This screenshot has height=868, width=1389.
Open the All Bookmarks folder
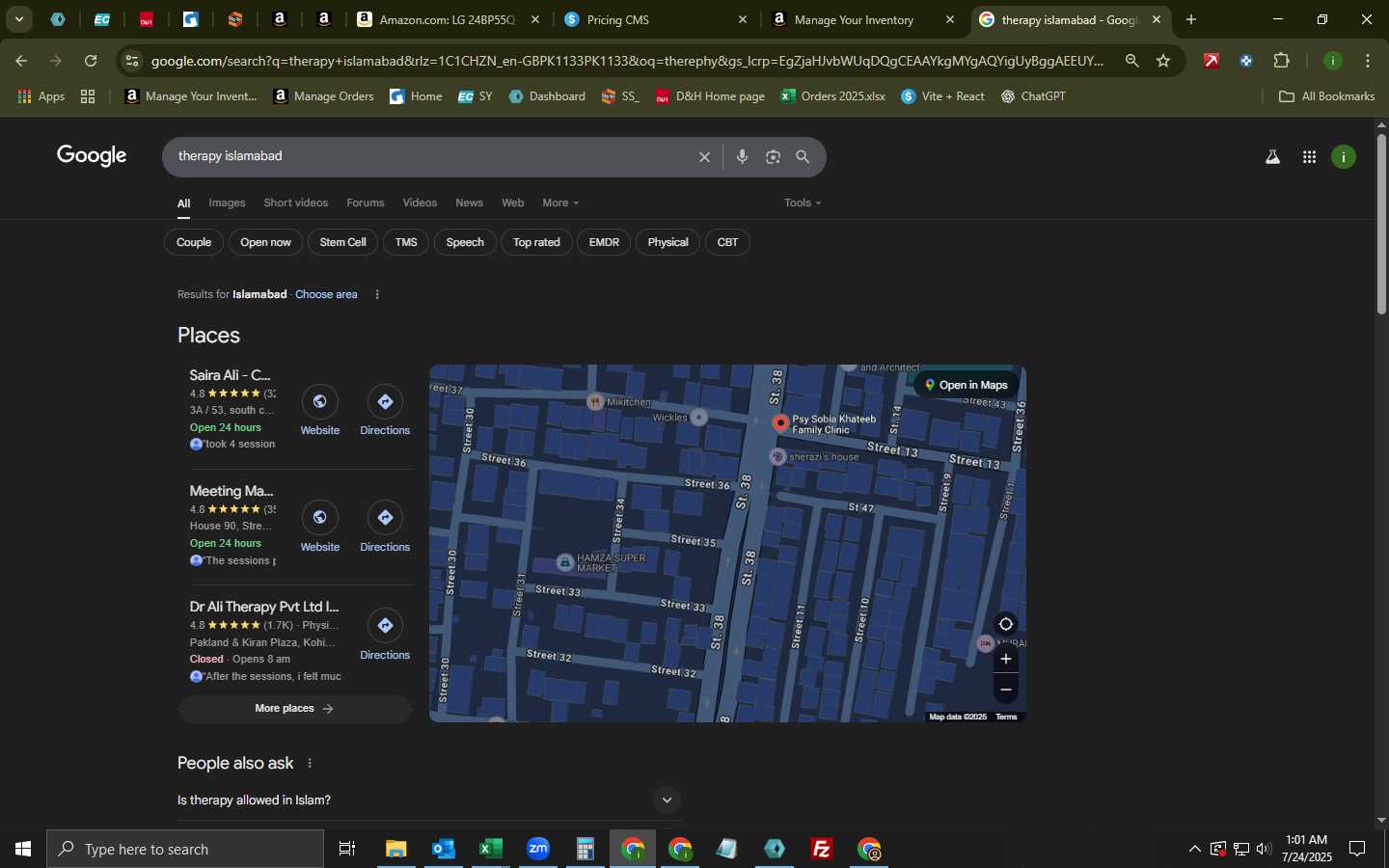1326,96
